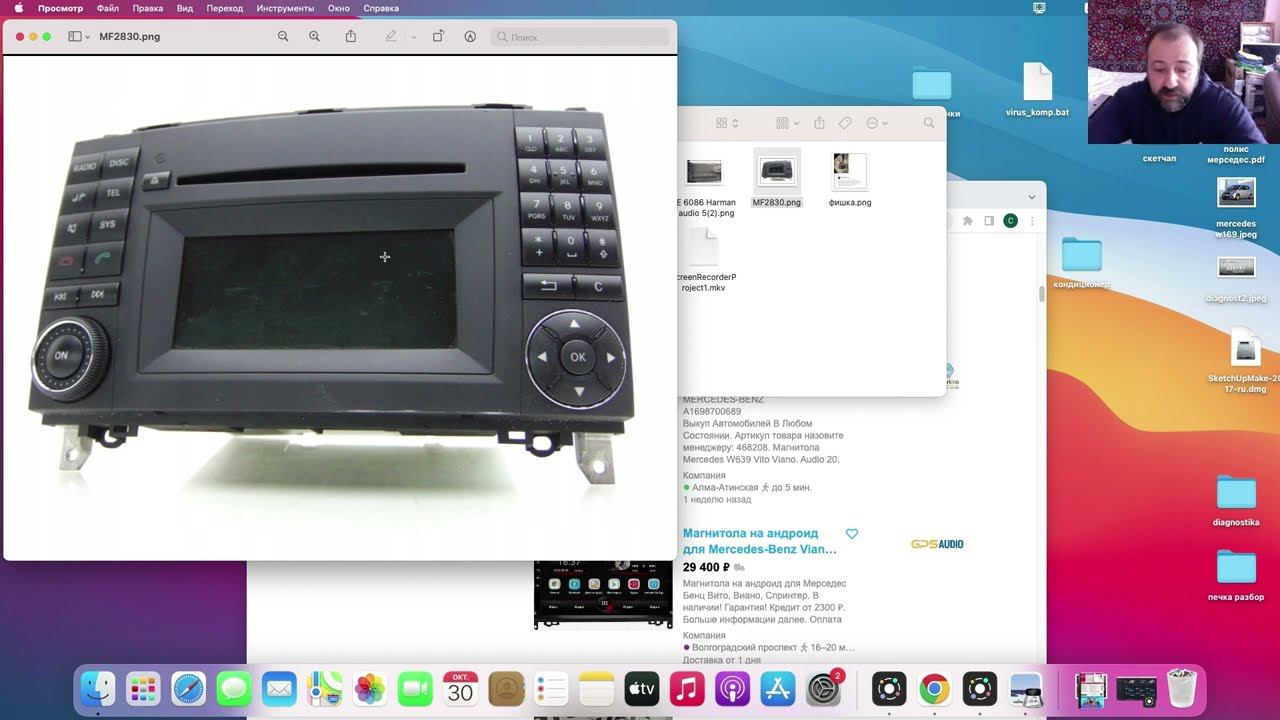Open the sidebar view dropdown in Preview
The width and height of the screenshot is (1280, 720).
78,37
